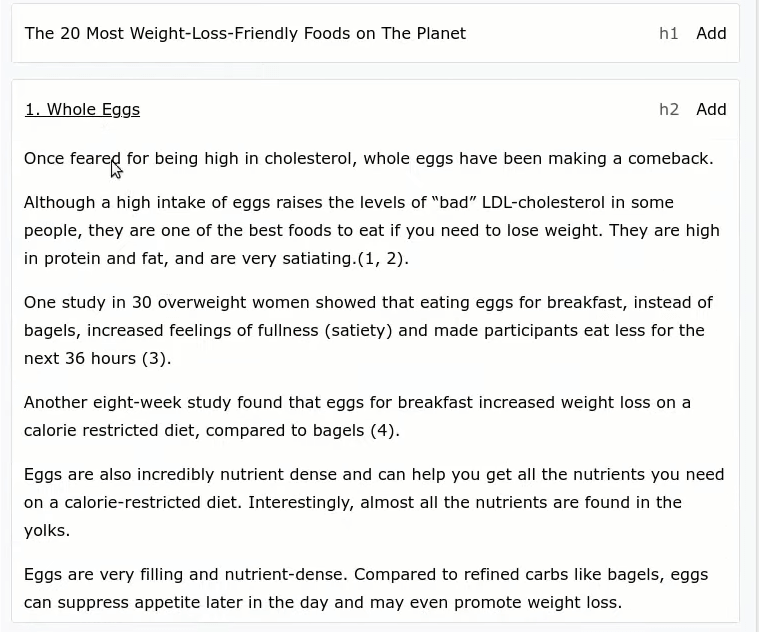Click the "(3)" citation after "36 hours"
759x632 pixels.
[x=156, y=359]
